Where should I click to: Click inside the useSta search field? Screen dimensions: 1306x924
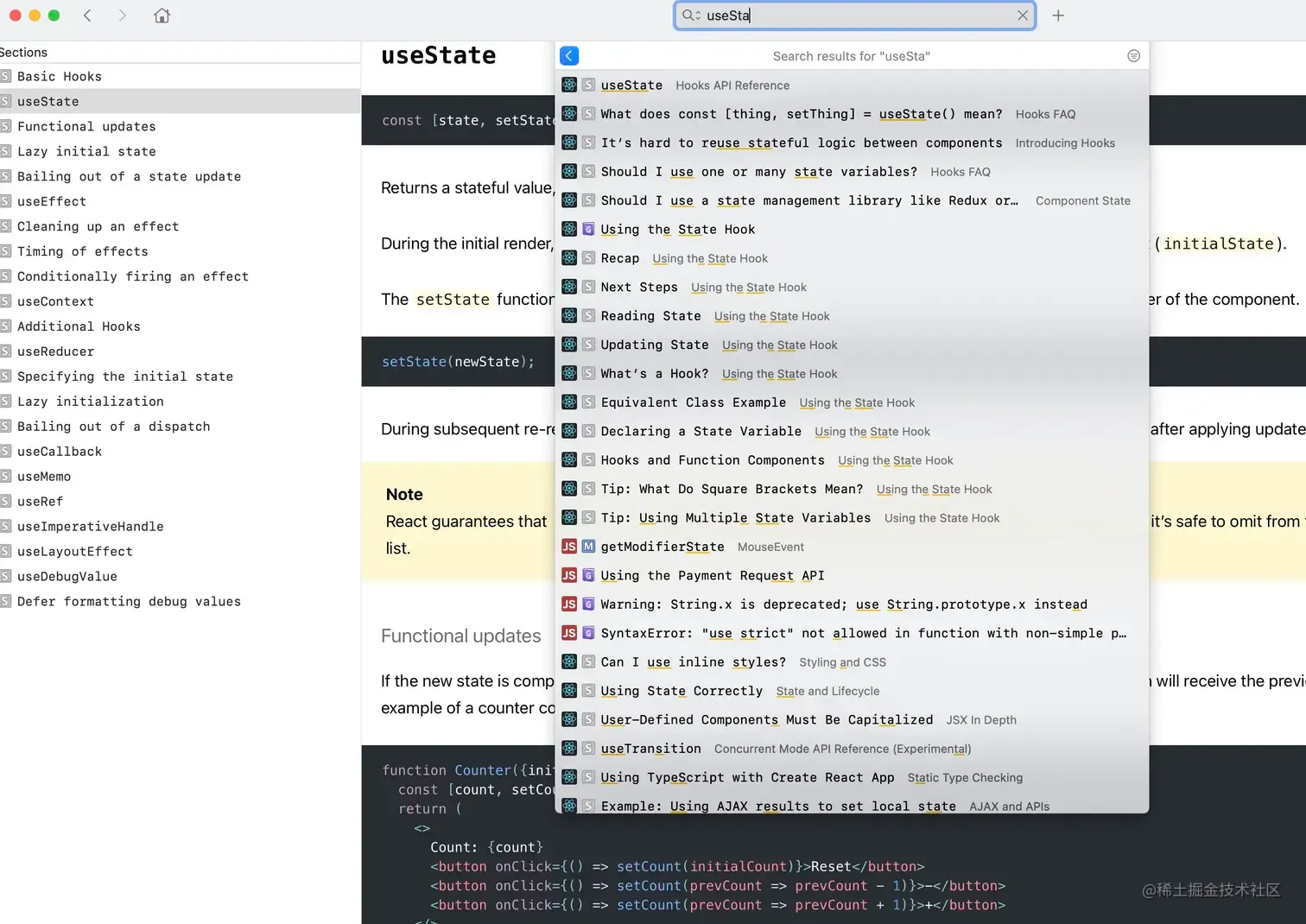click(x=855, y=16)
